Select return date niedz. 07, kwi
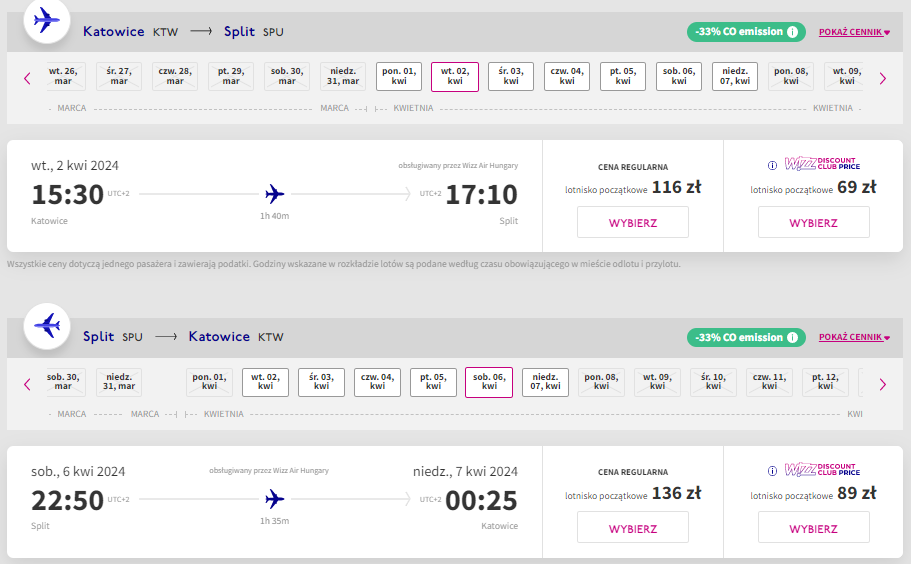This screenshot has width=911, height=564. pyautogui.click(x=545, y=382)
